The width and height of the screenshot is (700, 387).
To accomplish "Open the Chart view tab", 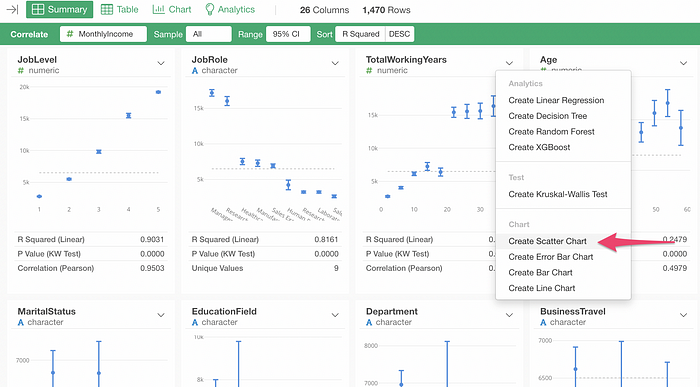I will (x=172, y=9).
